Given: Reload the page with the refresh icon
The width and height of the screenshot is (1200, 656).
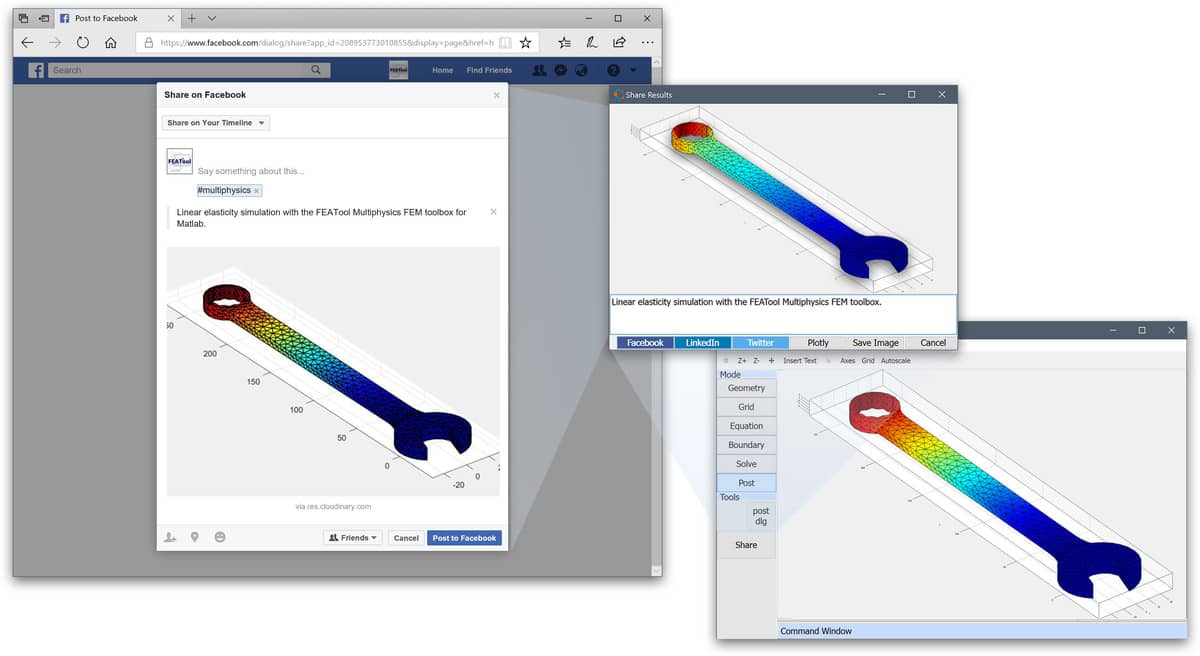Looking at the screenshot, I should click(x=83, y=43).
